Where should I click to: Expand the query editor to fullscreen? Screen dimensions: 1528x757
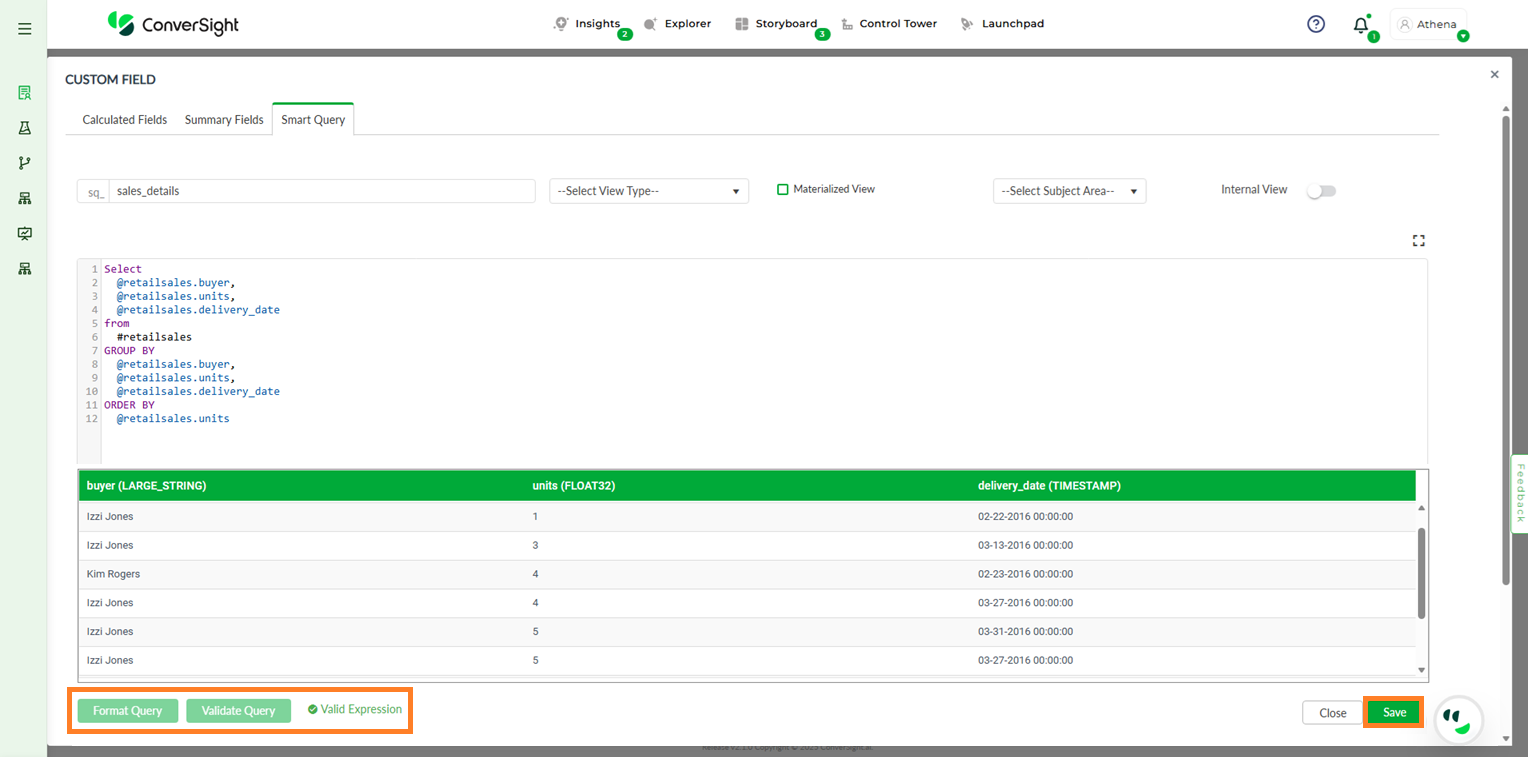pyautogui.click(x=1418, y=241)
